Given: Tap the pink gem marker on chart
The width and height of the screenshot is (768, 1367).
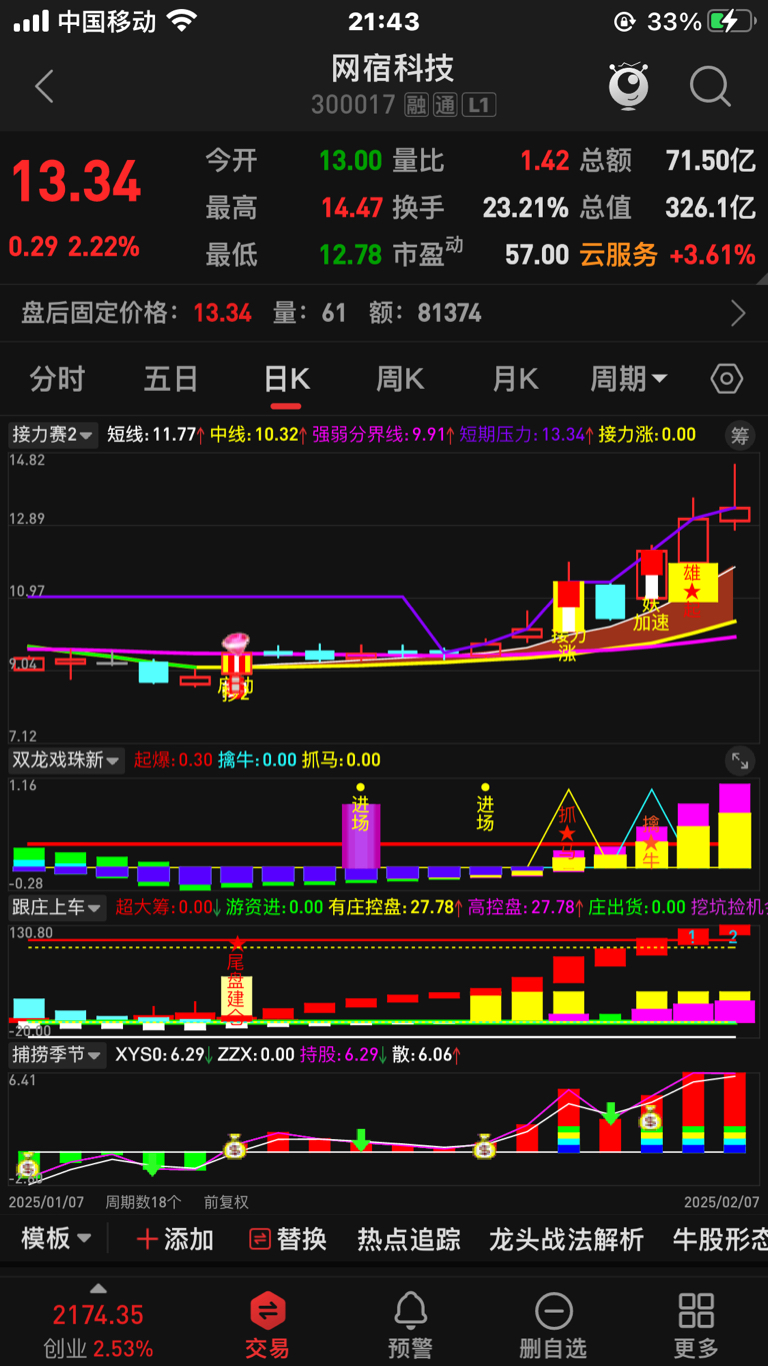Looking at the screenshot, I should [236, 644].
